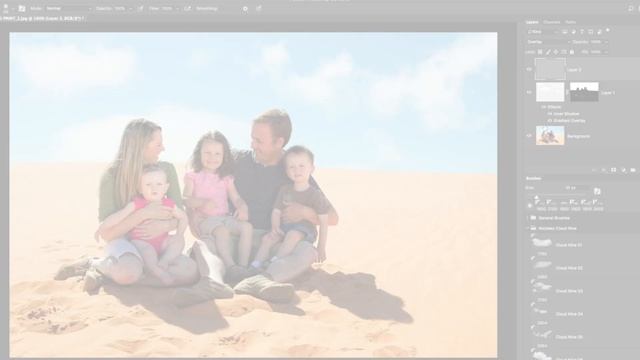Viewport: 640px width, 360px height.
Task: Select the Layer 1 thumbnail
Action: (x=550, y=92)
